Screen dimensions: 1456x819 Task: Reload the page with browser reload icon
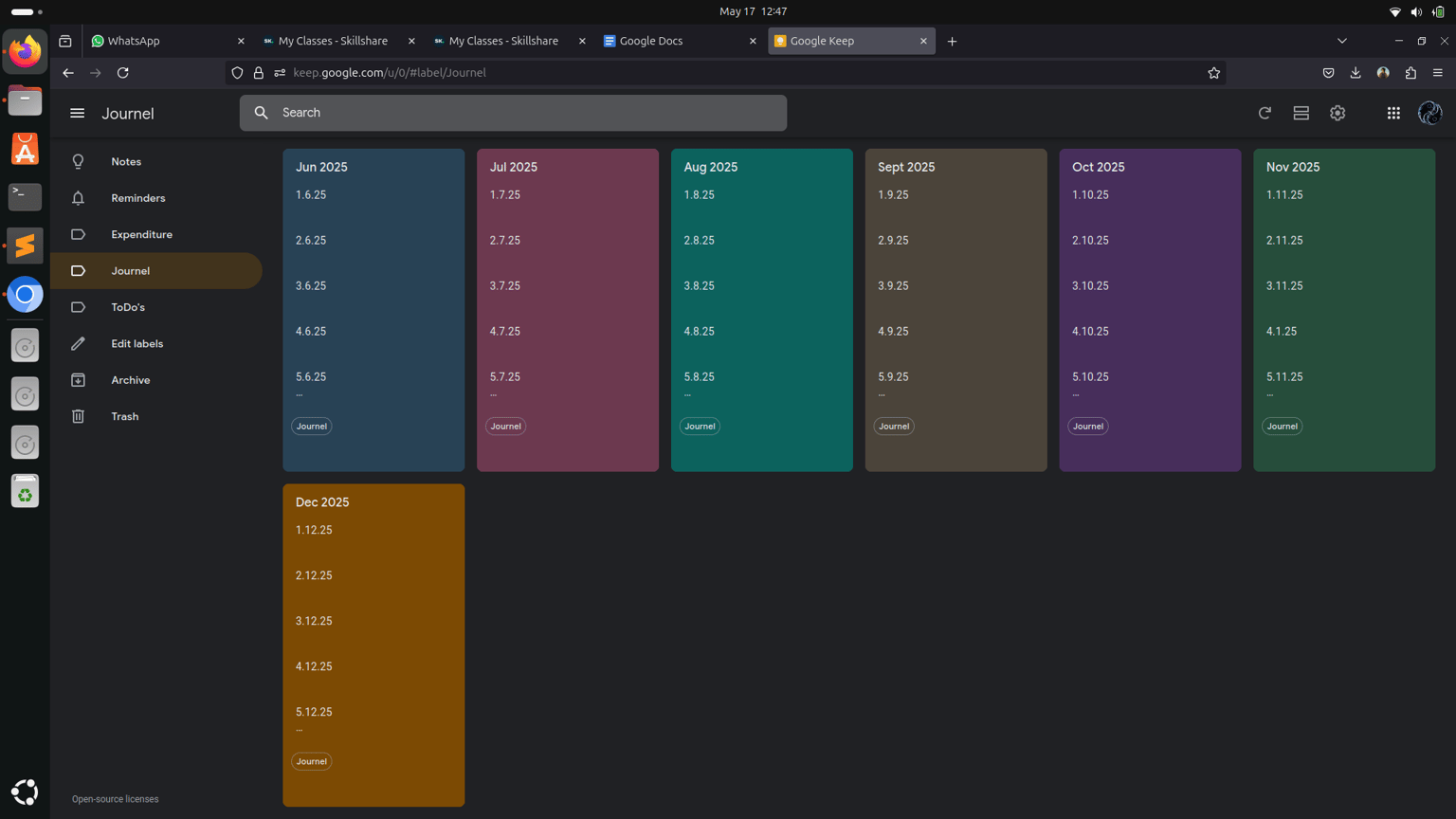[x=123, y=73]
